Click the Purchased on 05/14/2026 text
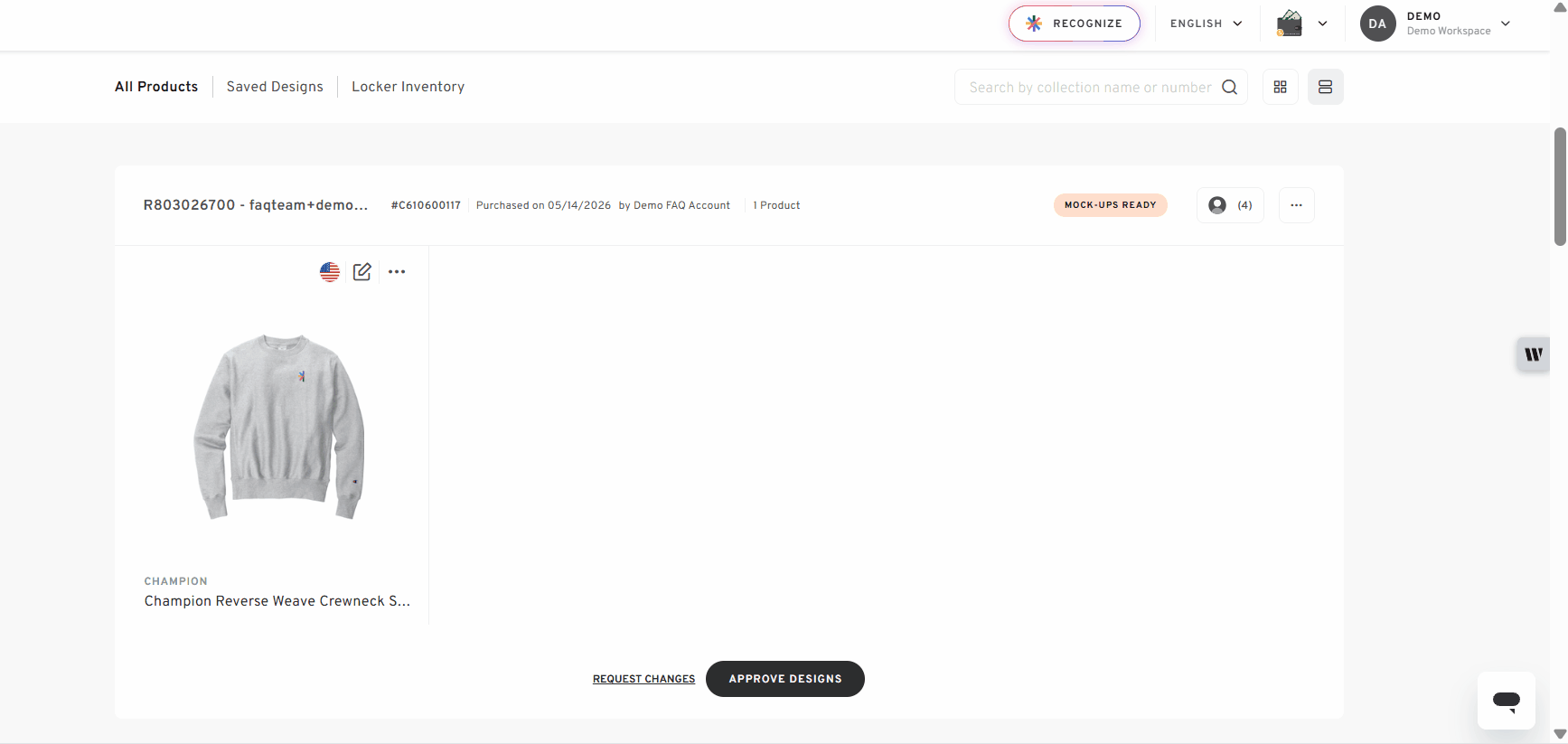The height and width of the screenshot is (744, 1568). pyautogui.click(x=543, y=205)
